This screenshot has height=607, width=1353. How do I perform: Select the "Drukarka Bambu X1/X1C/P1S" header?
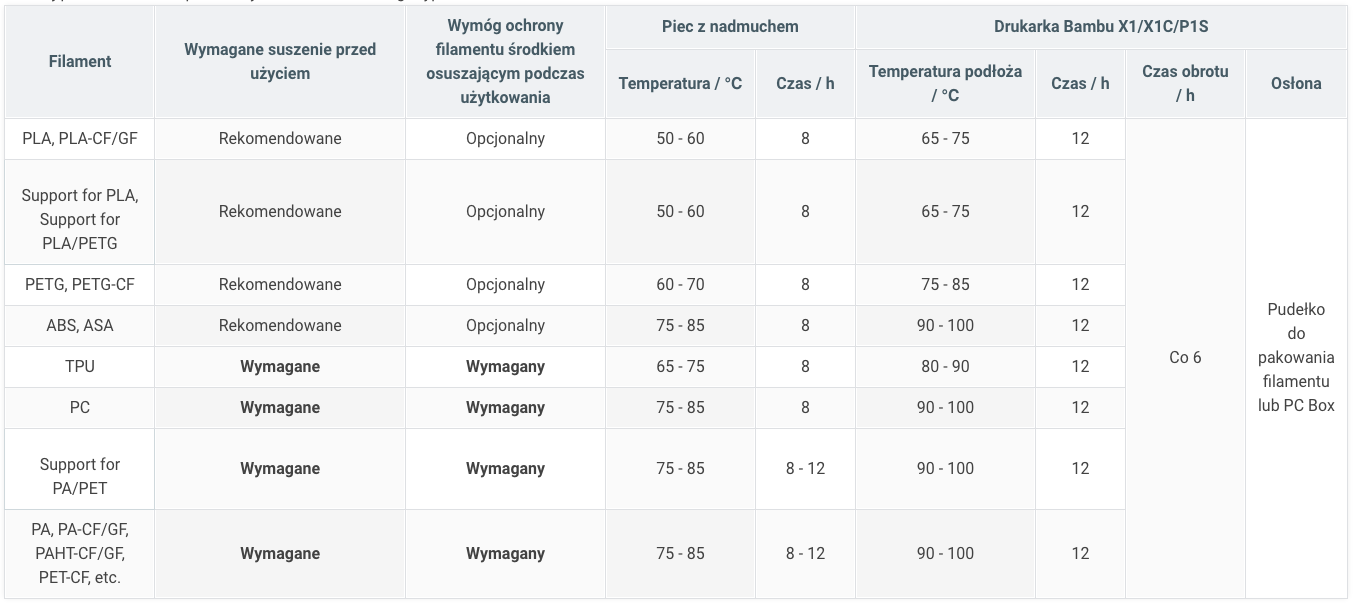point(1100,27)
